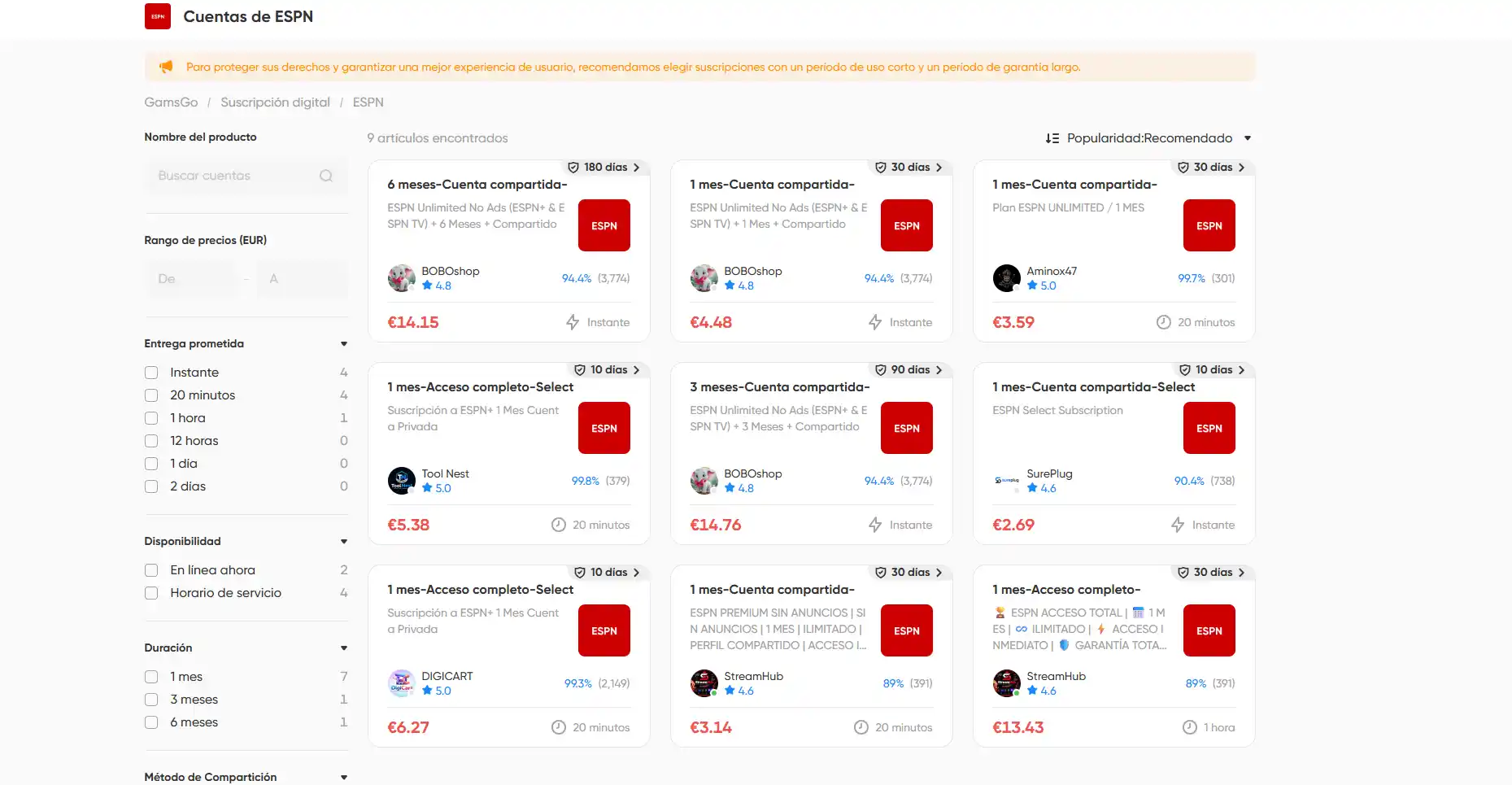Click the 90 días guarantee badge
This screenshot has height=785, width=1512.
[909, 369]
